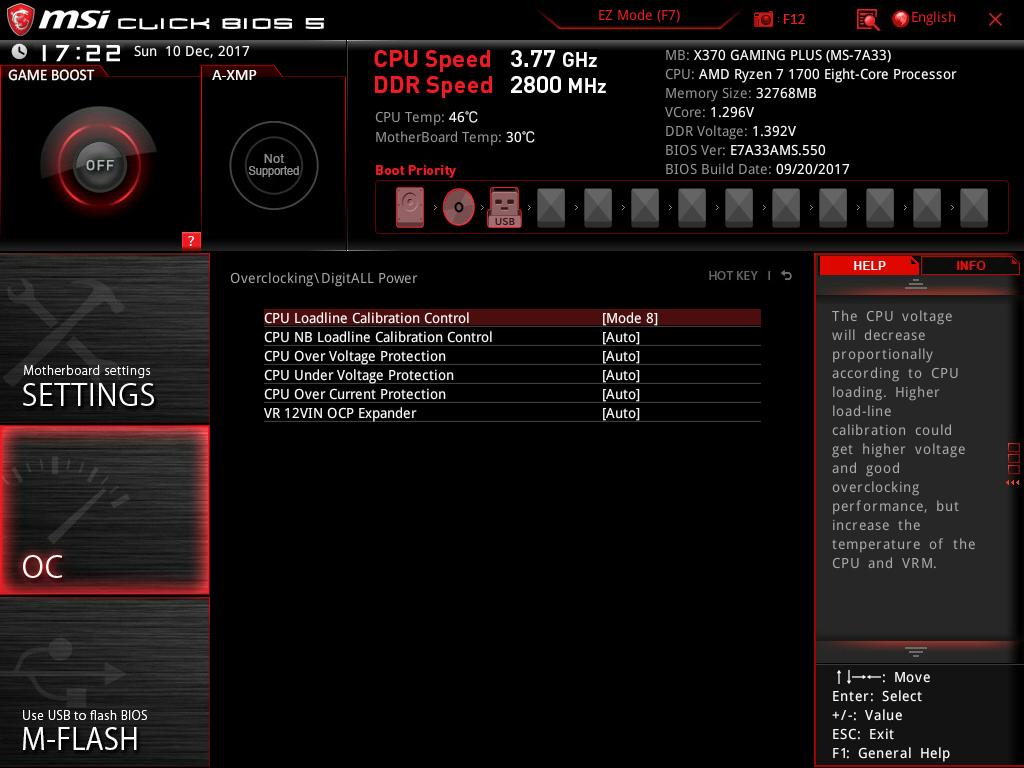Screen dimensions: 1024x768
Task: Change VR 12VIN OCP Expander [Auto] value
Action: (x=620, y=413)
